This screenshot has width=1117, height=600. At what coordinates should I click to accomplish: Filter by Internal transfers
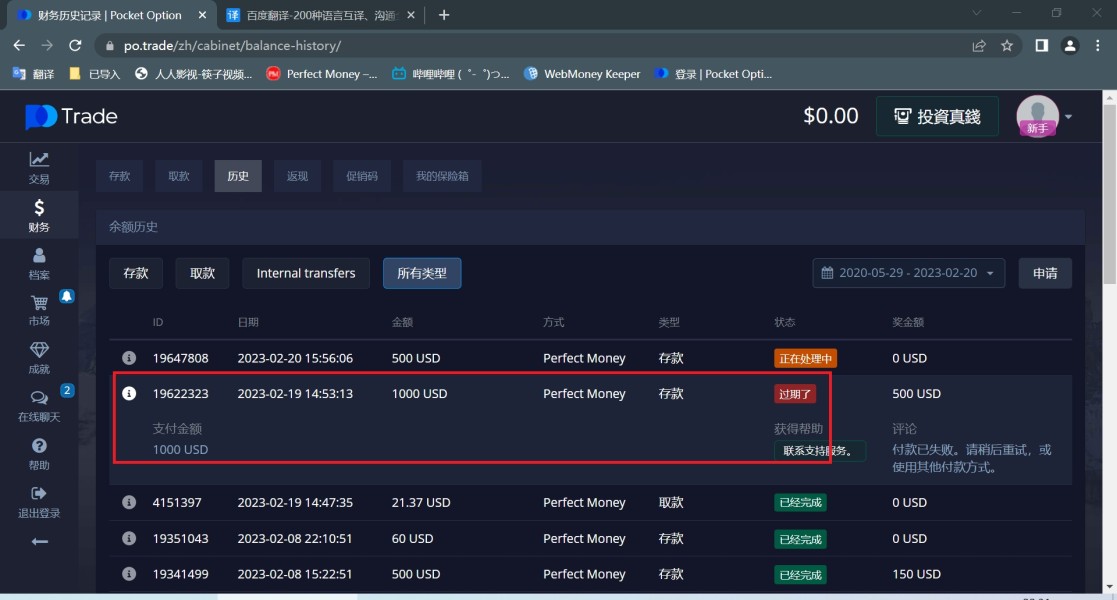pos(305,273)
